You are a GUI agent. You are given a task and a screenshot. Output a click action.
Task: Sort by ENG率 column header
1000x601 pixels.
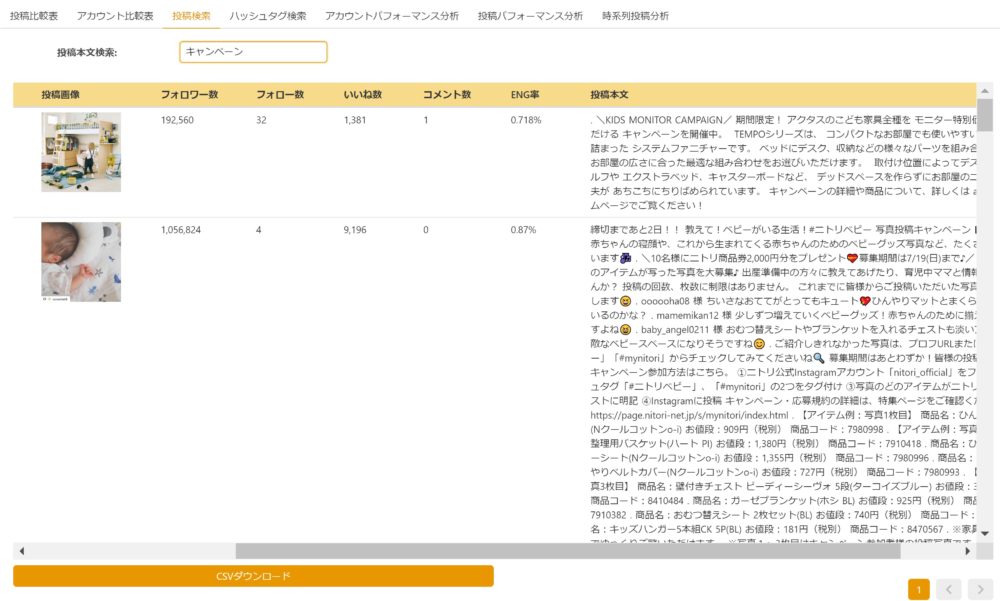[525, 94]
